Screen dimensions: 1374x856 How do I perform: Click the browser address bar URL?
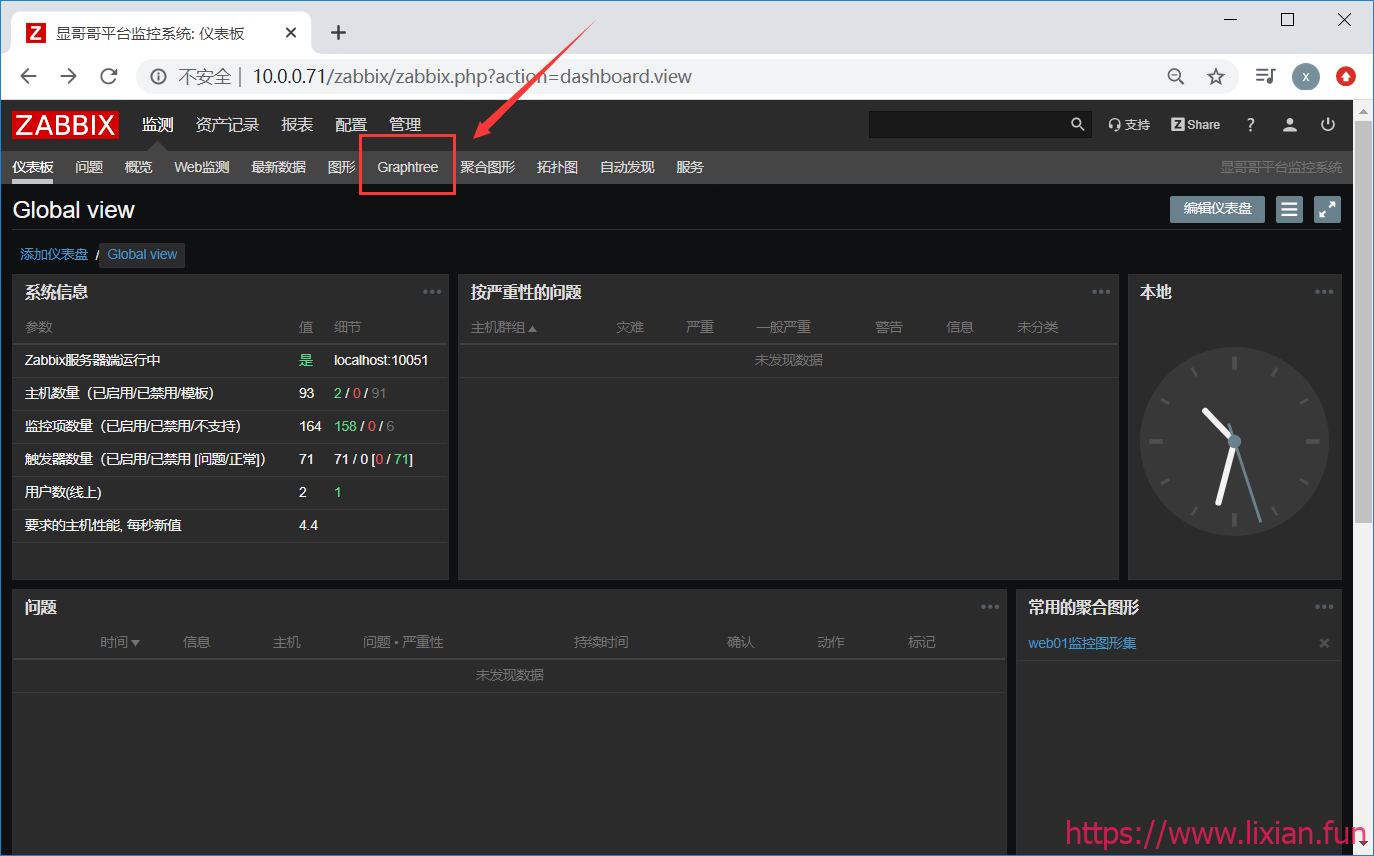[x=472, y=76]
